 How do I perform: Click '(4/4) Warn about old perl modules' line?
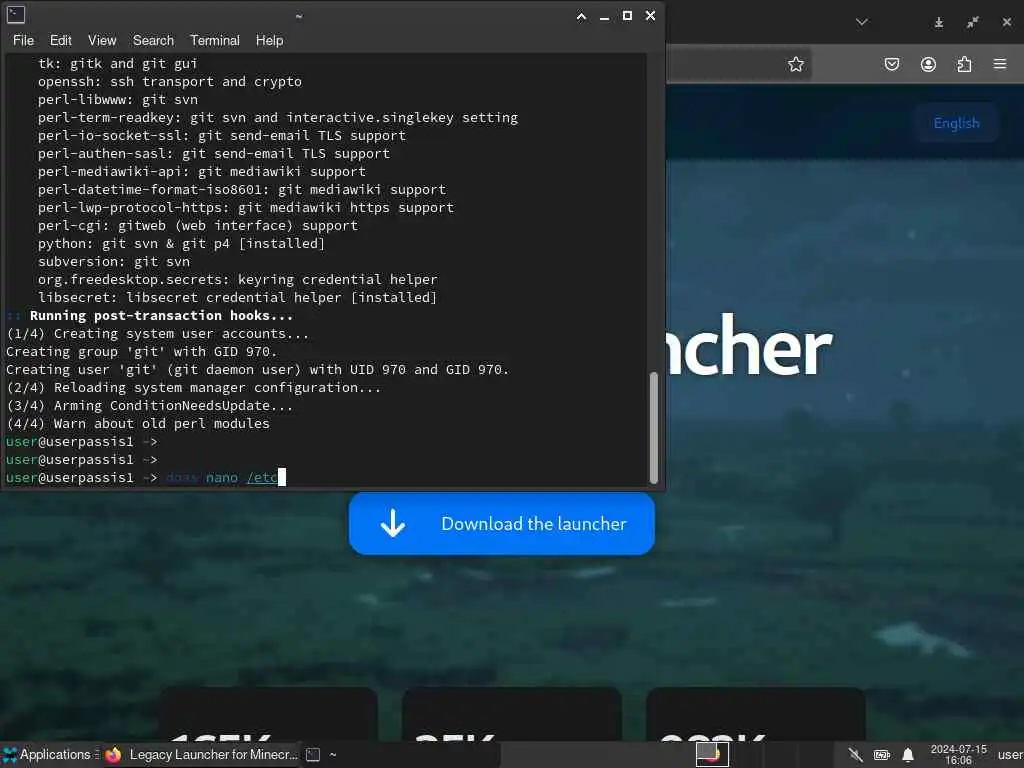pos(138,423)
